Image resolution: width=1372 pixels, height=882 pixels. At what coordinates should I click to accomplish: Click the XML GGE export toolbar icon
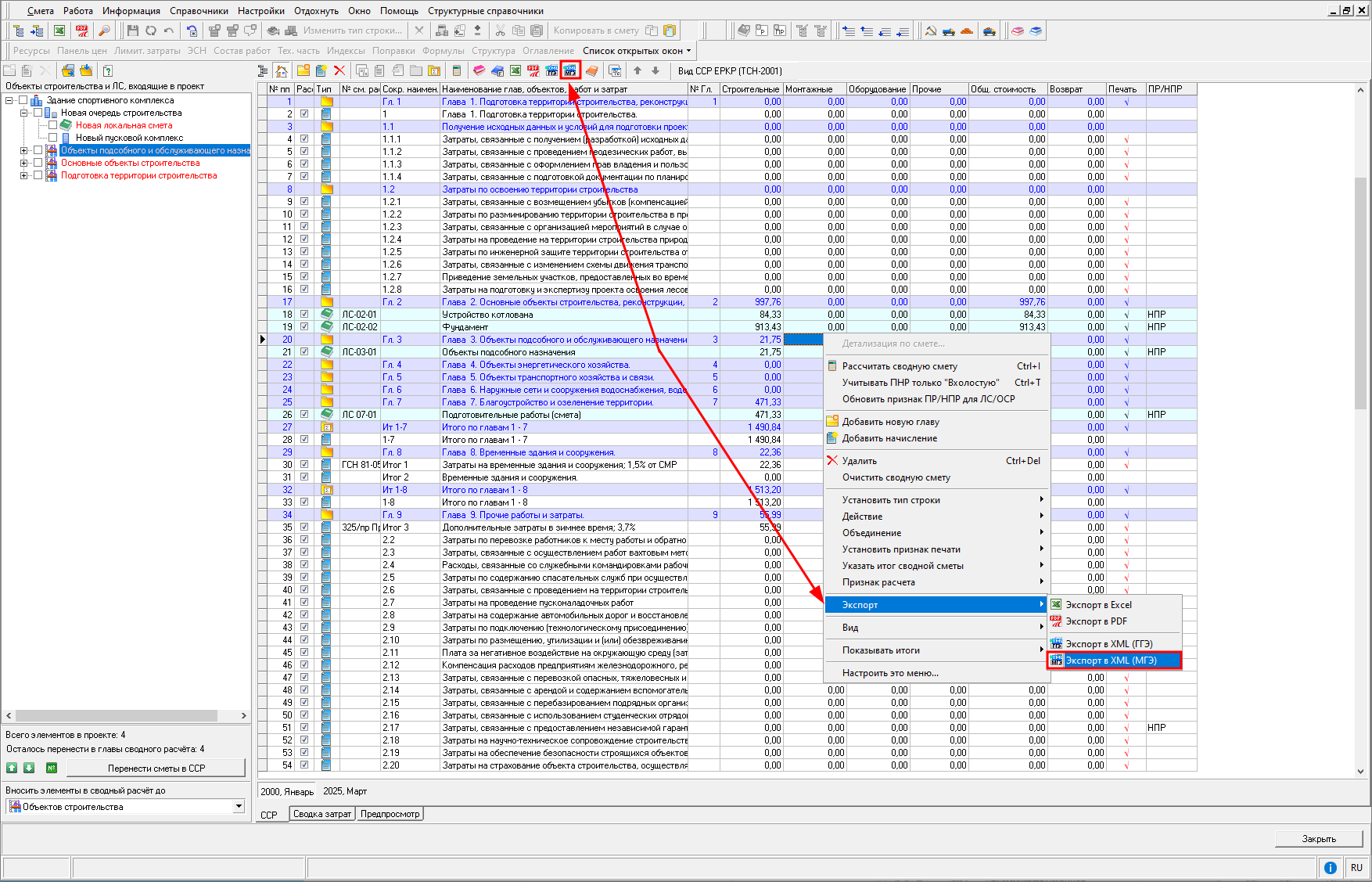click(552, 70)
